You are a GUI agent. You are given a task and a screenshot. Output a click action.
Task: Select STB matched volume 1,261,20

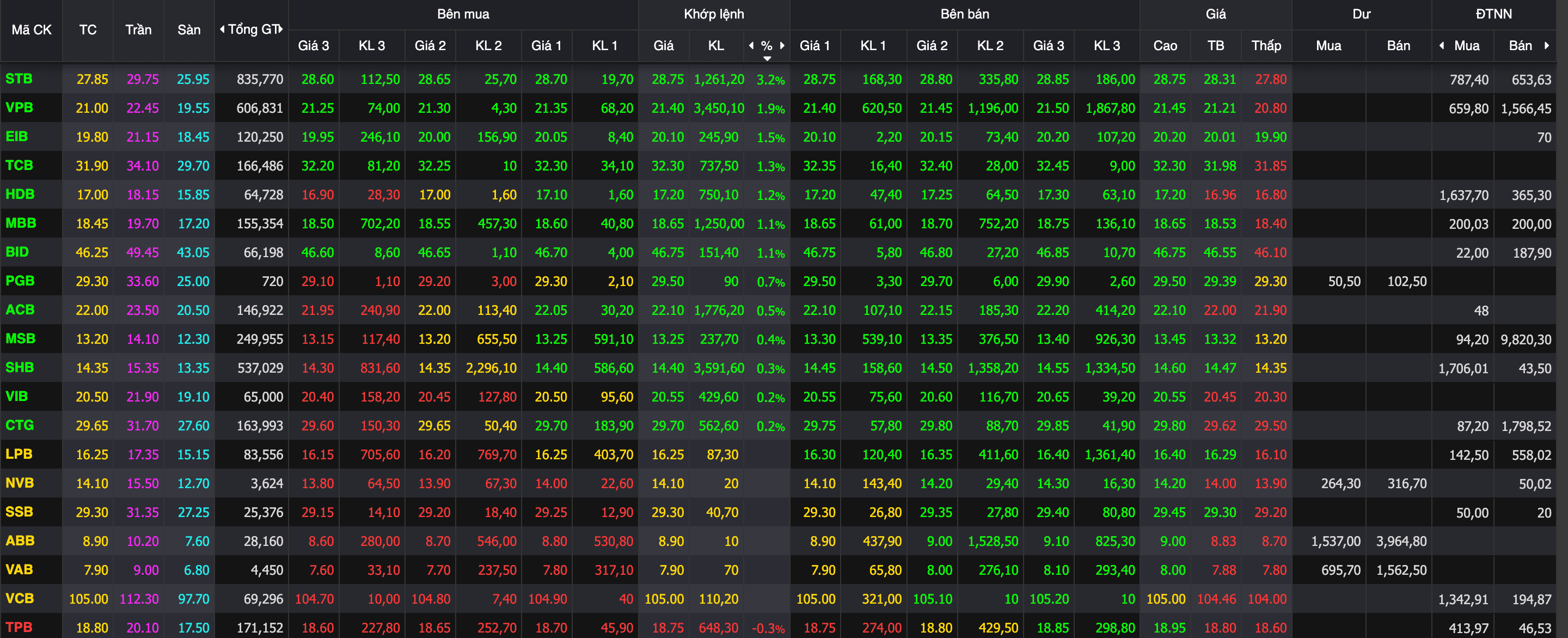[x=719, y=79]
